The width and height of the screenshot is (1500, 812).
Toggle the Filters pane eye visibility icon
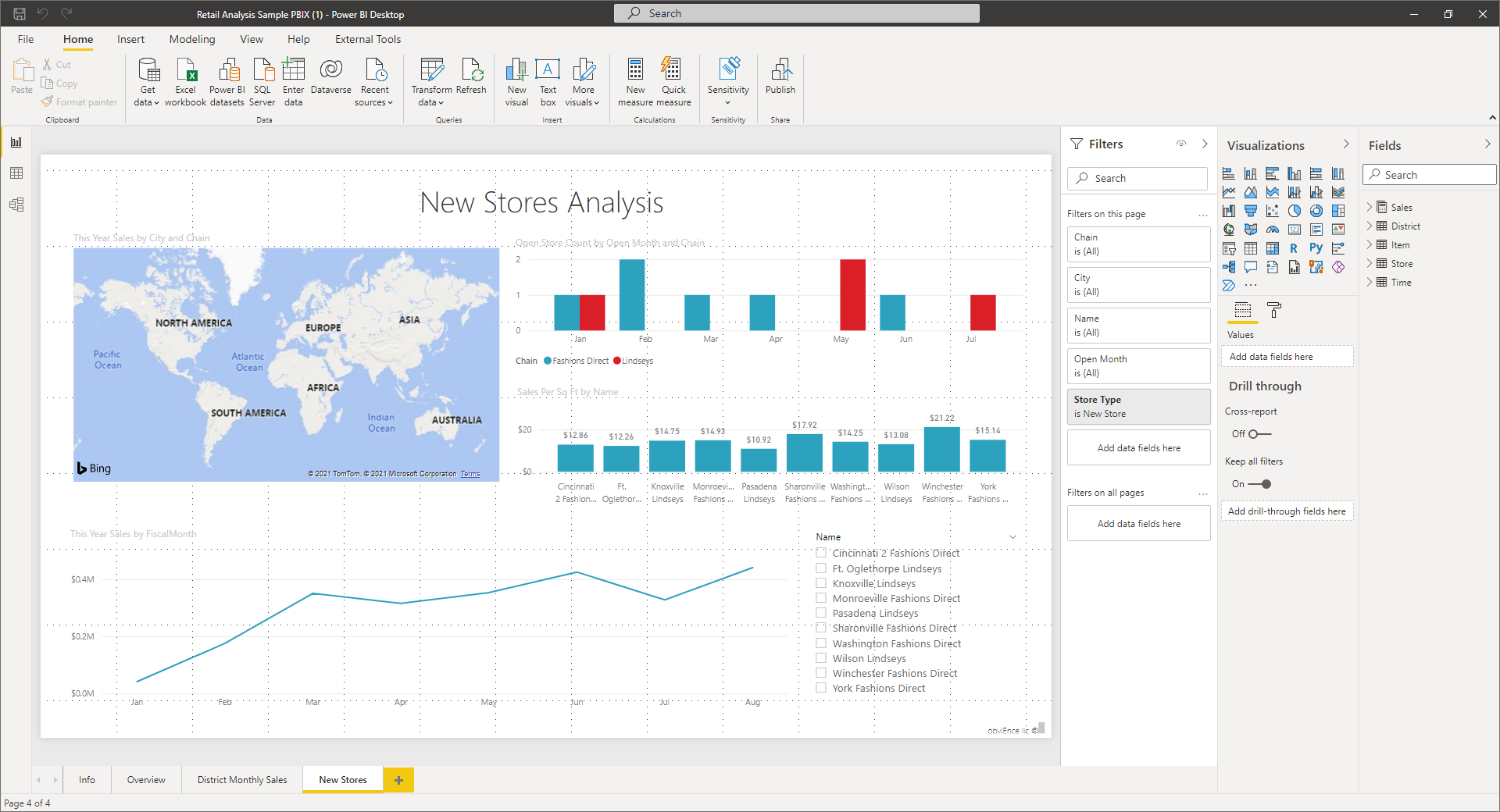[1181, 144]
